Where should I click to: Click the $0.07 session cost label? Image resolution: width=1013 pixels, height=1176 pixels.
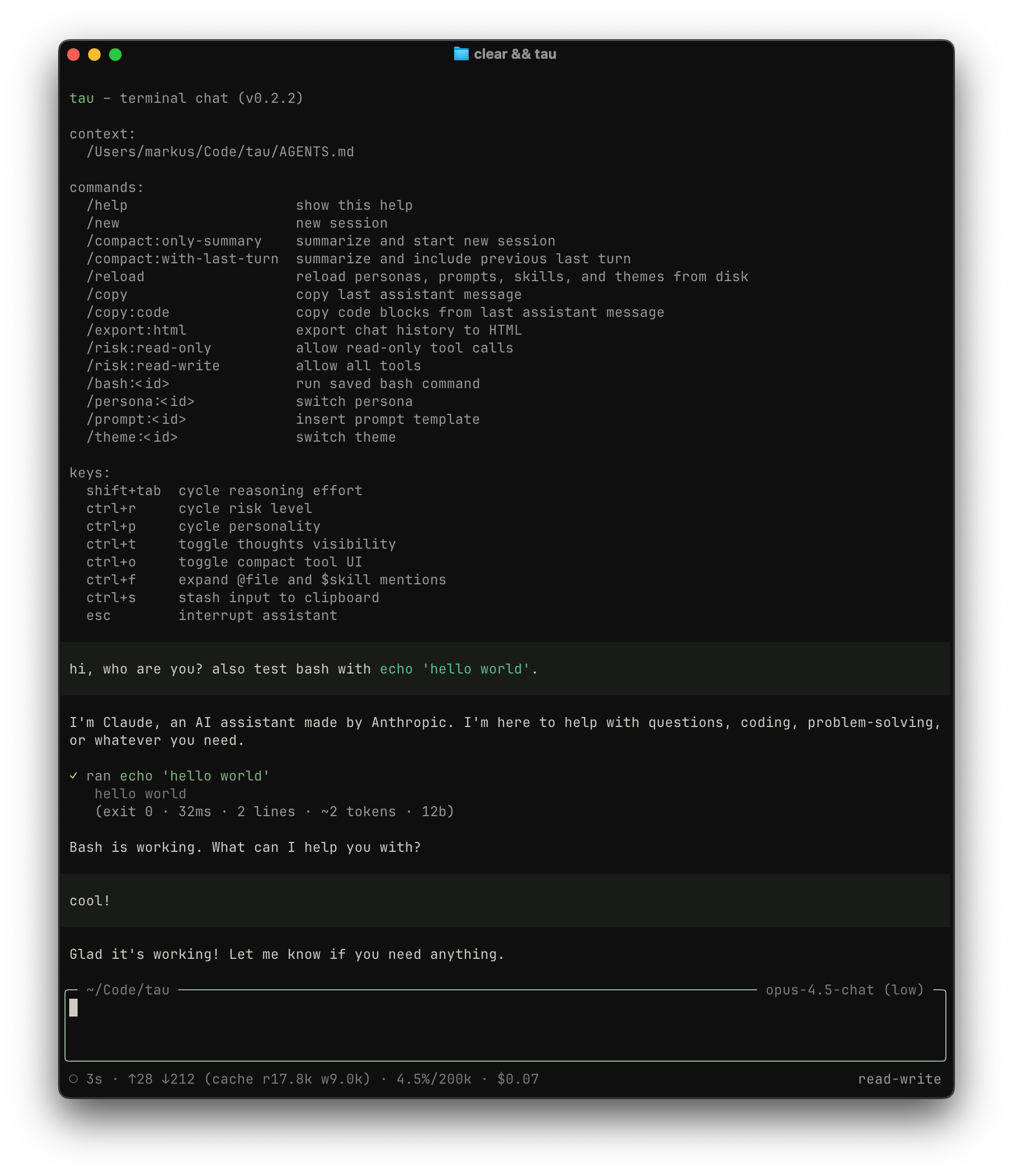518,1079
